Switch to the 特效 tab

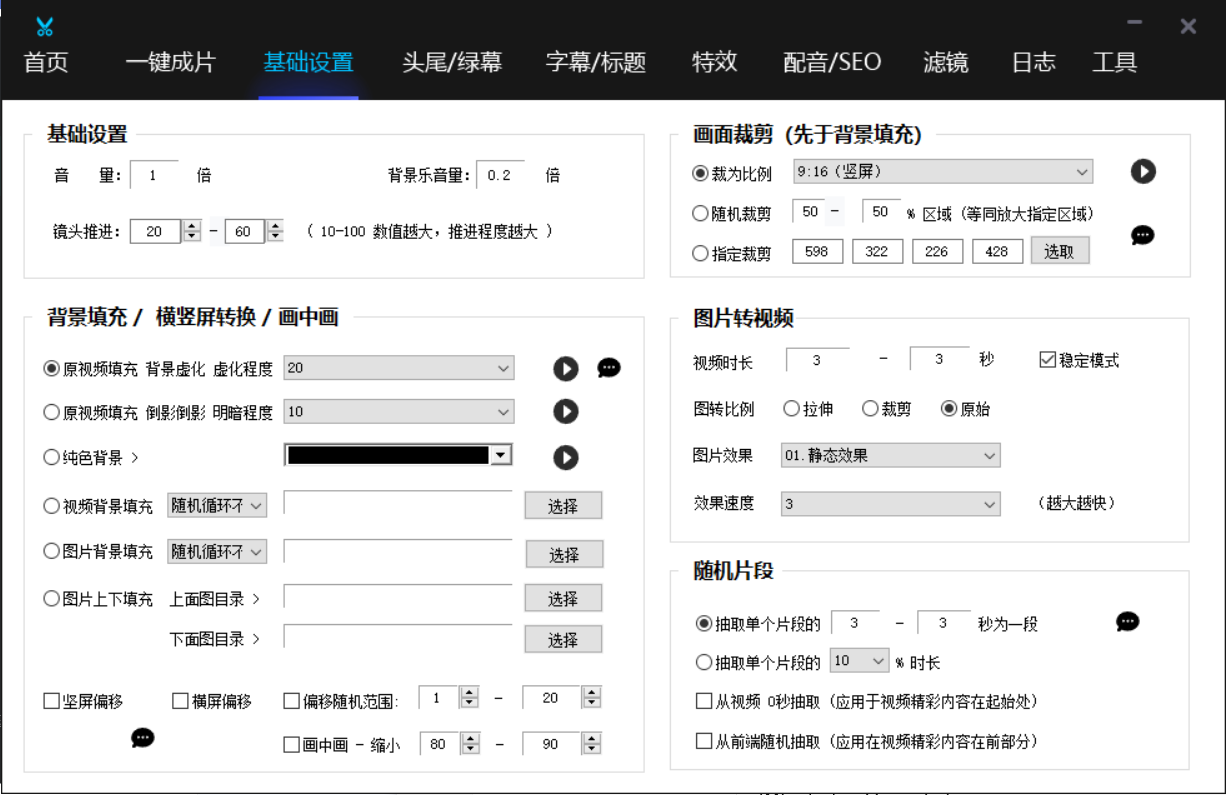(714, 62)
